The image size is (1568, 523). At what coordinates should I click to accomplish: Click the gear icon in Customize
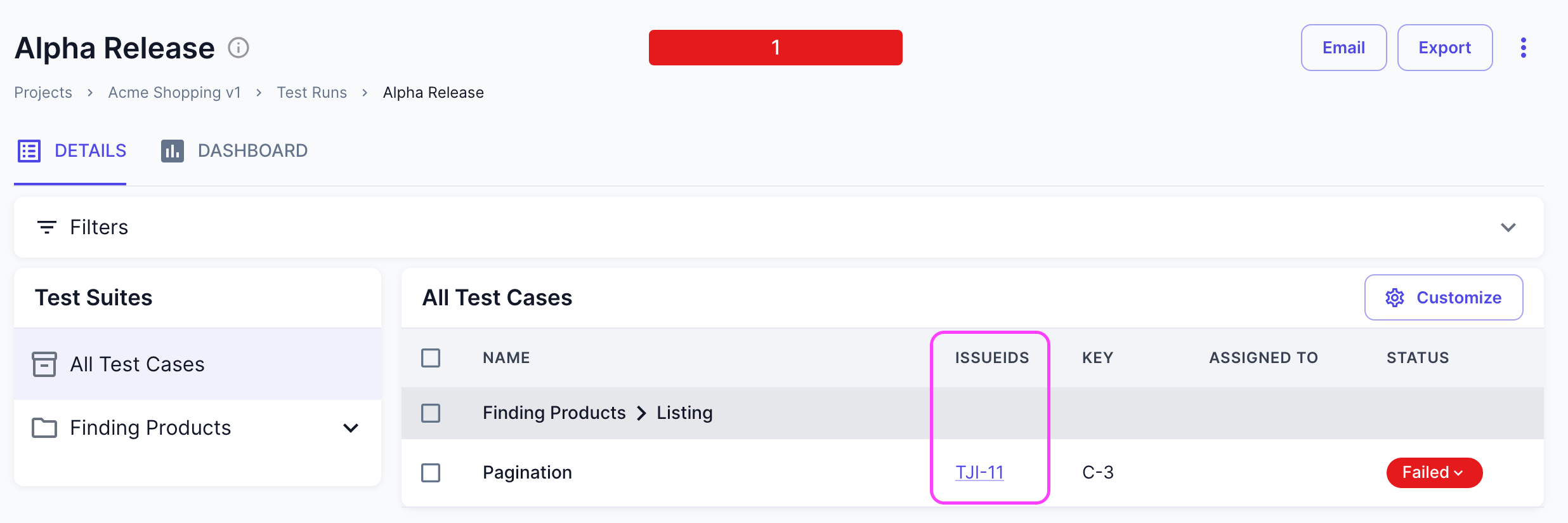(x=1394, y=298)
